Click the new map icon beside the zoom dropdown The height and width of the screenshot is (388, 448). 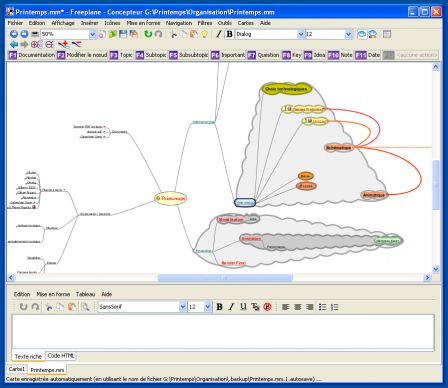pyautogui.click(x=102, y=34)
